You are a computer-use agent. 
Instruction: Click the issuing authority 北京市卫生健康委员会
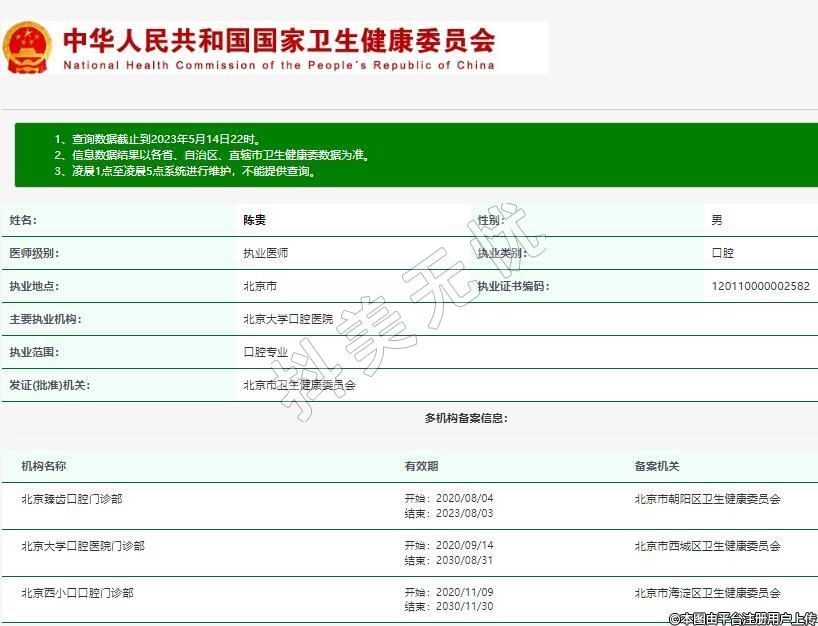pos(299,385)
